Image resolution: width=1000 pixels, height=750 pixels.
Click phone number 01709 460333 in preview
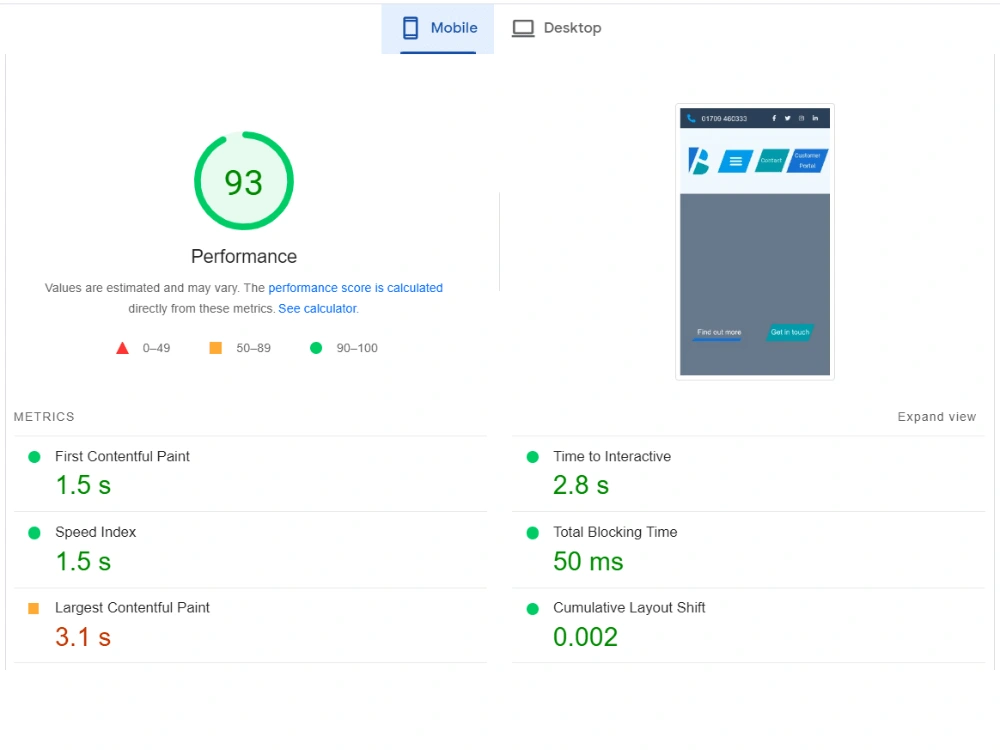point(724,119)
